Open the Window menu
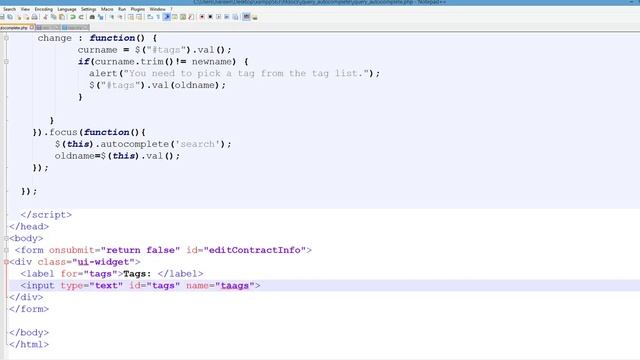 [x=158, y=9]
